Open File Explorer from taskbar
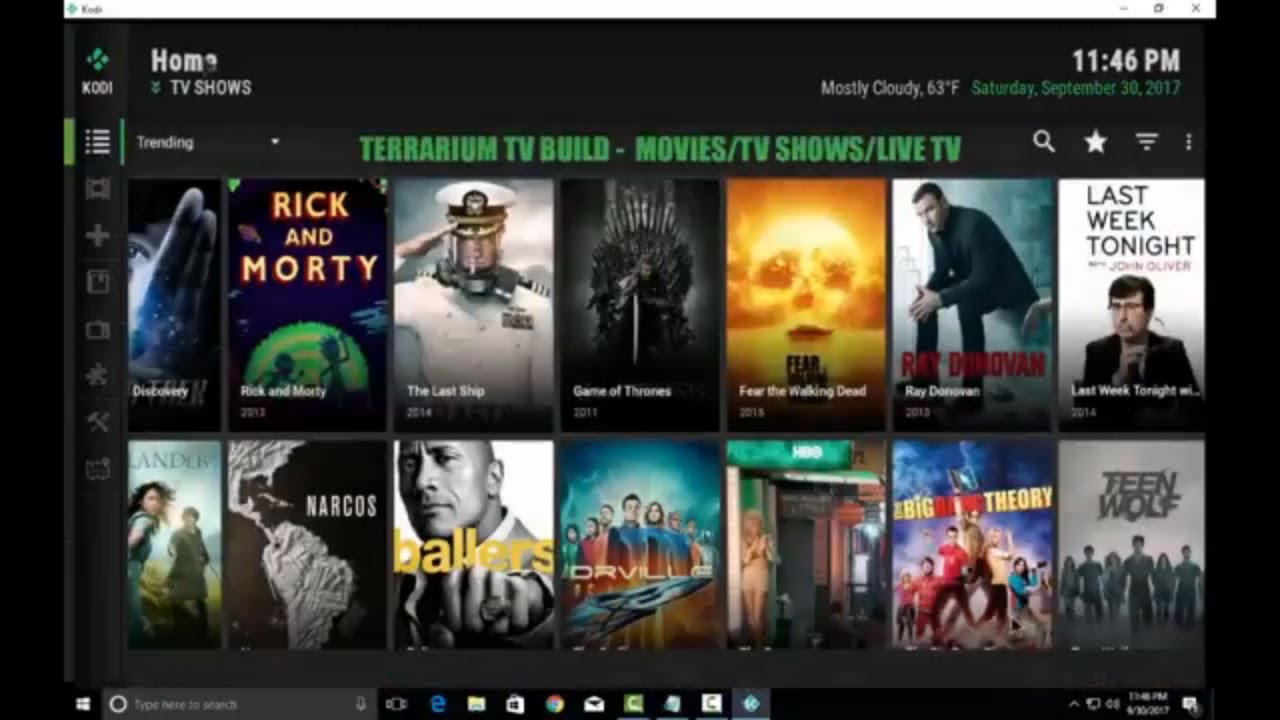Screen dimensions: 1280x720 pos(476,704)
